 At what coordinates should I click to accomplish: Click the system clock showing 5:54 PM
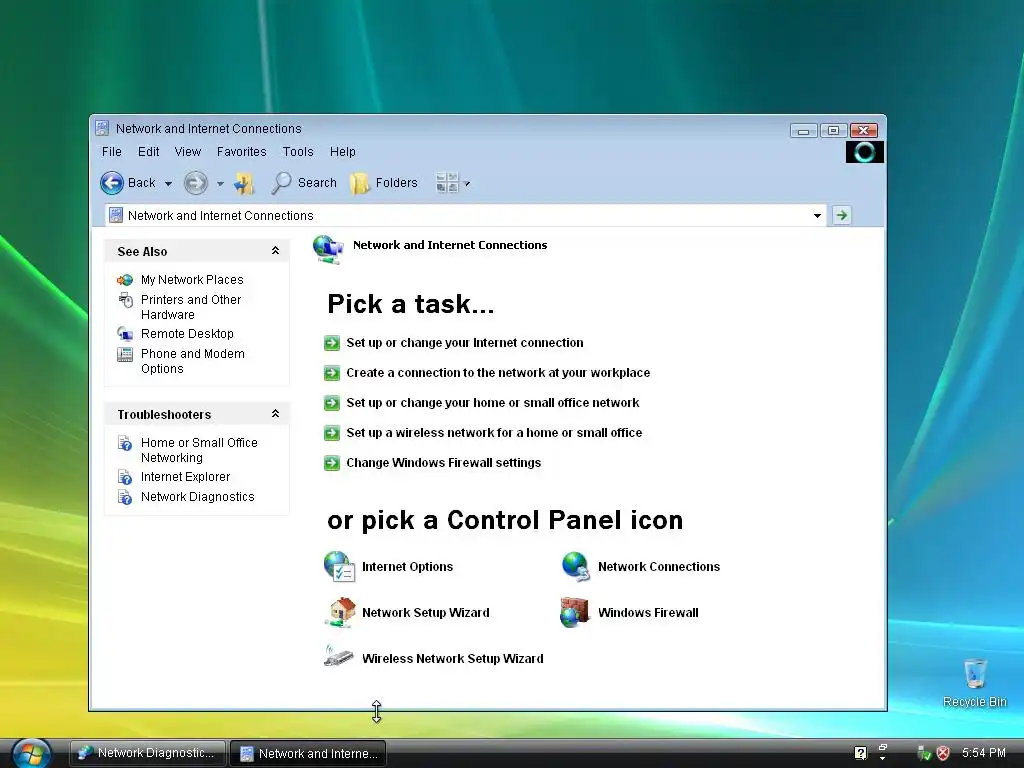984,753
